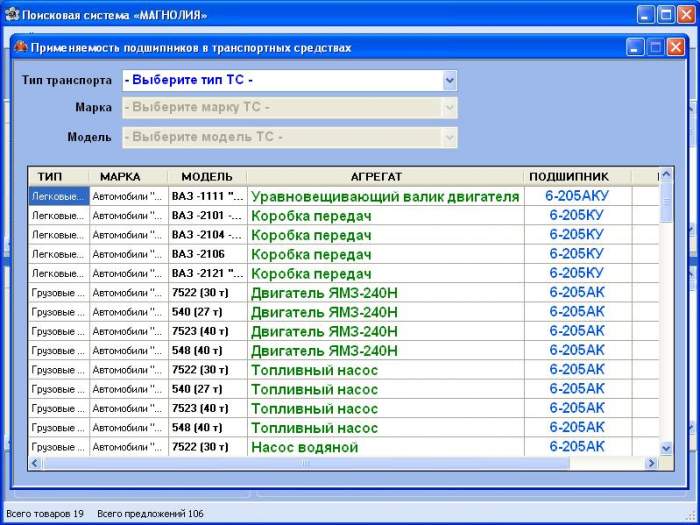Click 6-205КУ in the ВАЗ -2101 row
This screenshot has width=700, height=525.
(x=578, y=216)
